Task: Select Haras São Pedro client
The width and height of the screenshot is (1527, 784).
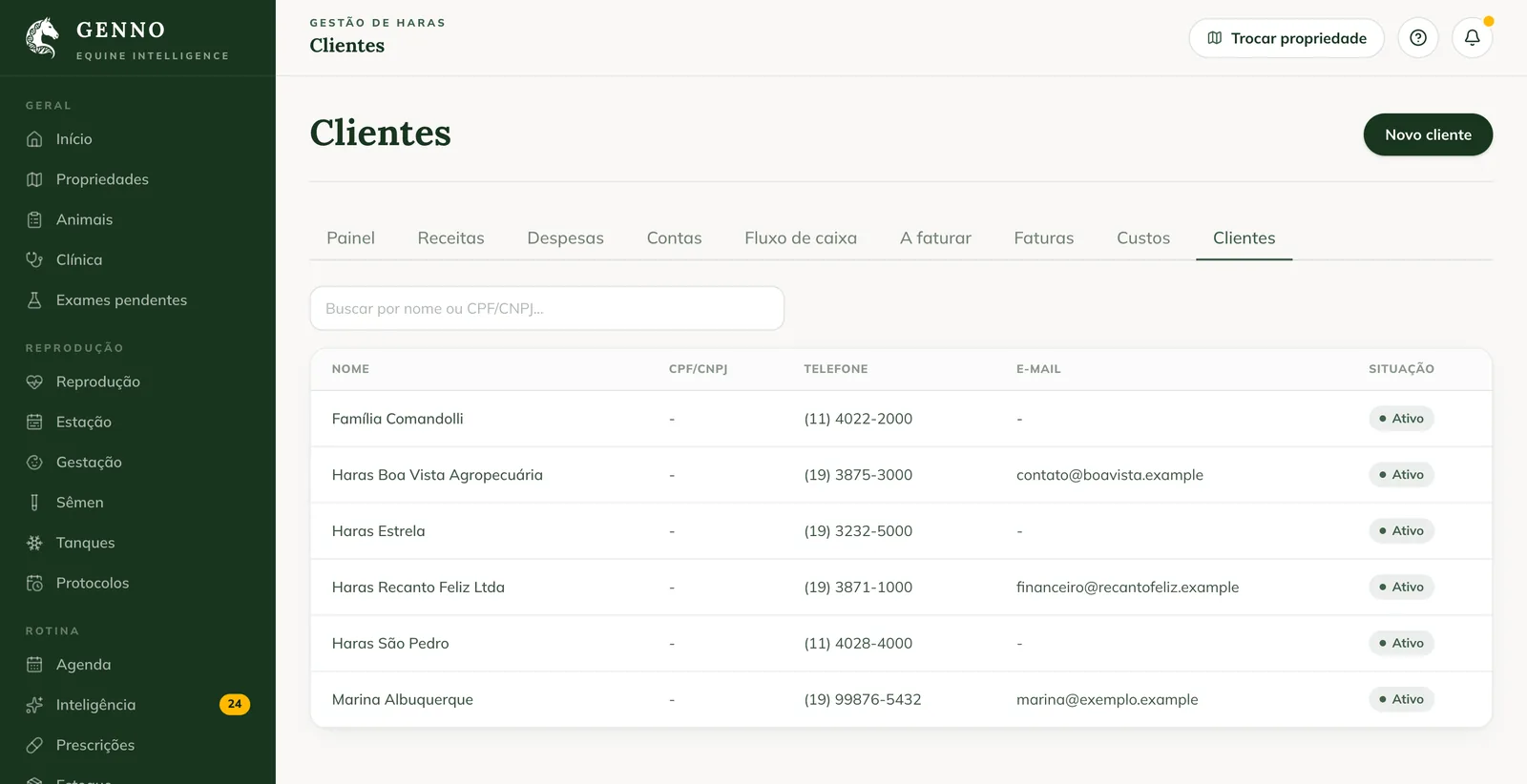Action: tap(390, 644)
